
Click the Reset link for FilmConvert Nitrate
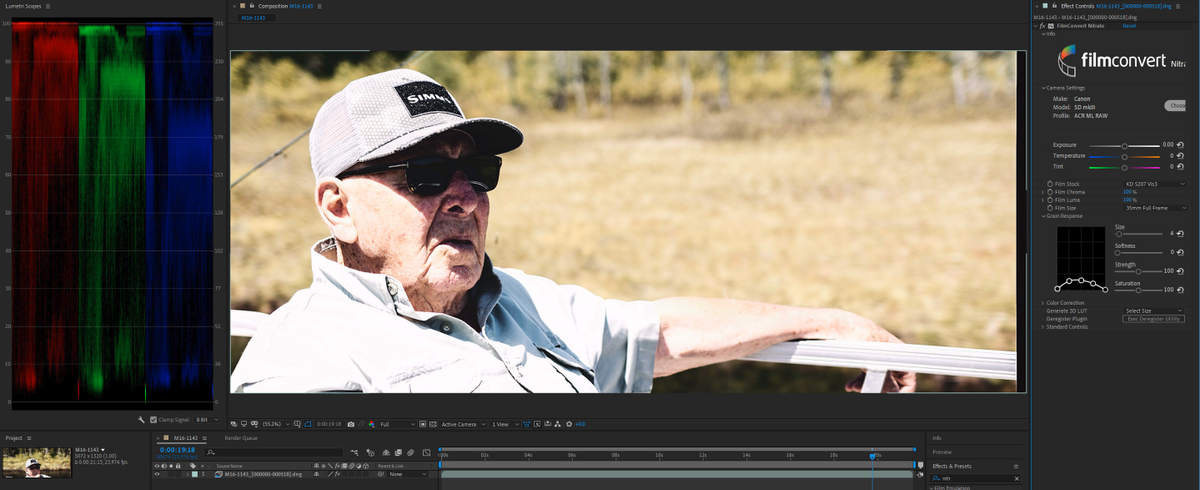click(1128, 25)
